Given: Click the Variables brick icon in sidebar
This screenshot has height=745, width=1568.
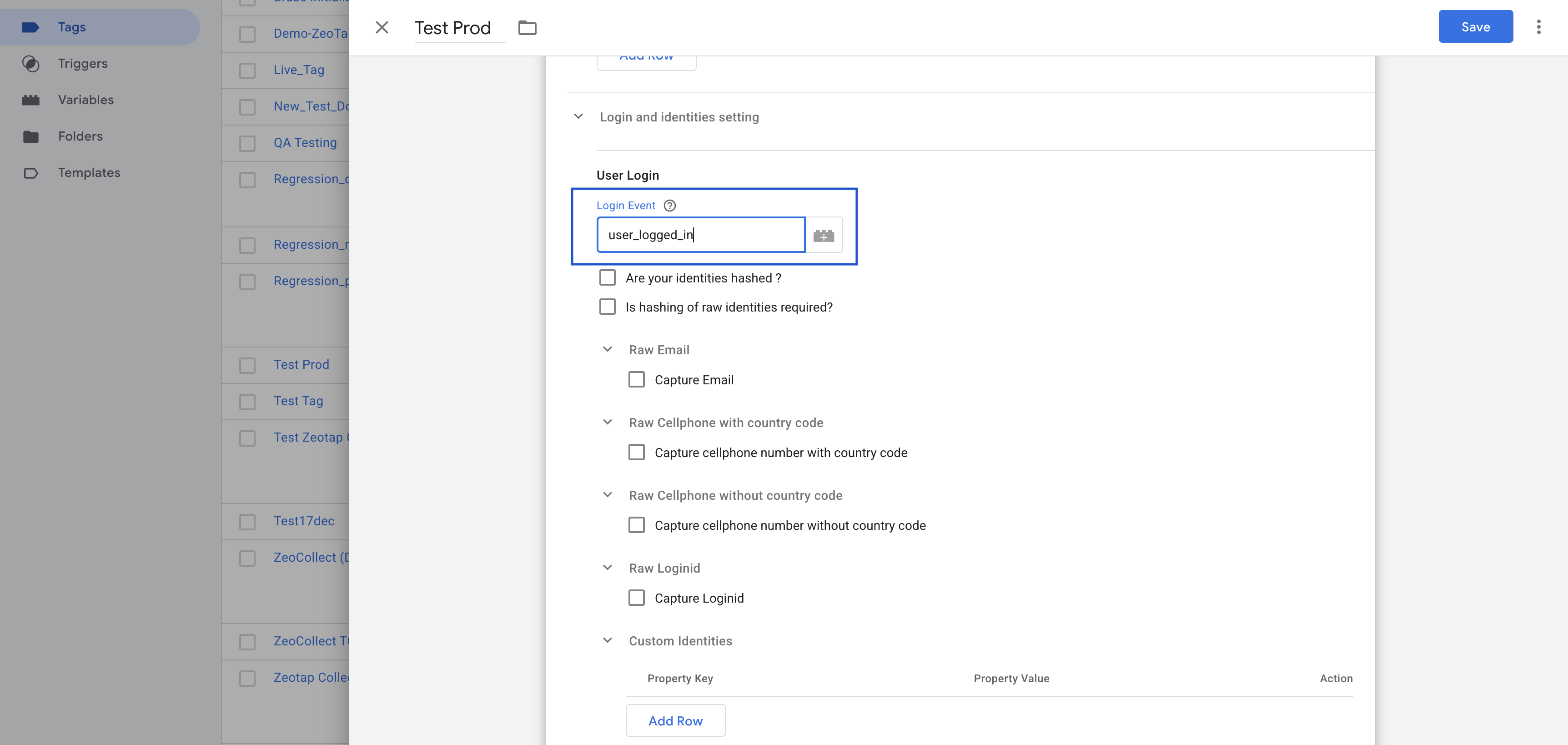Looking at the screenshot, I should pyautogui.click(x=30, y=100).
